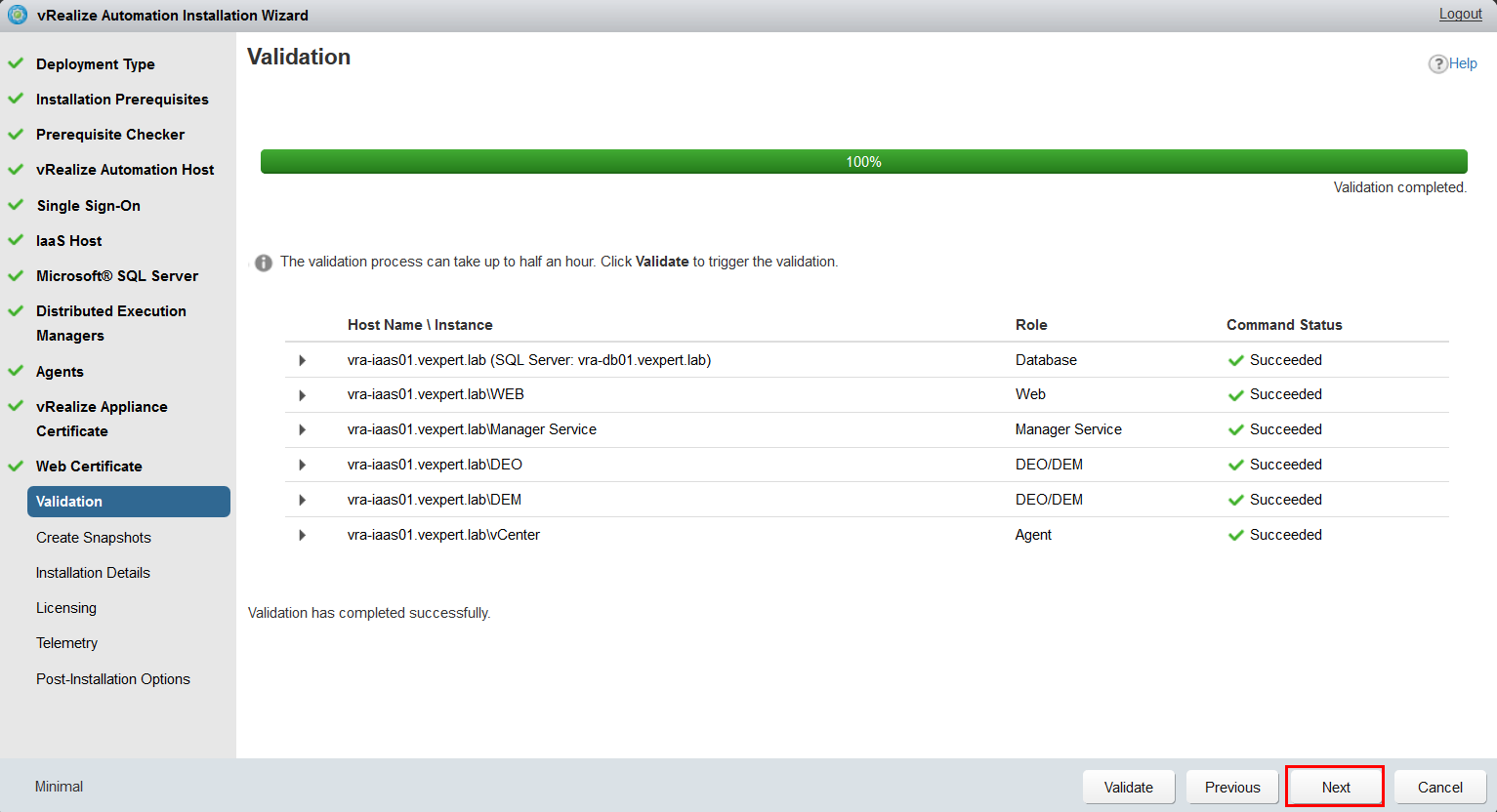Viewport: 1497px width, 812px height.
Task: Go to Installation Prerequisites step
Action: [x=122, y=100]
